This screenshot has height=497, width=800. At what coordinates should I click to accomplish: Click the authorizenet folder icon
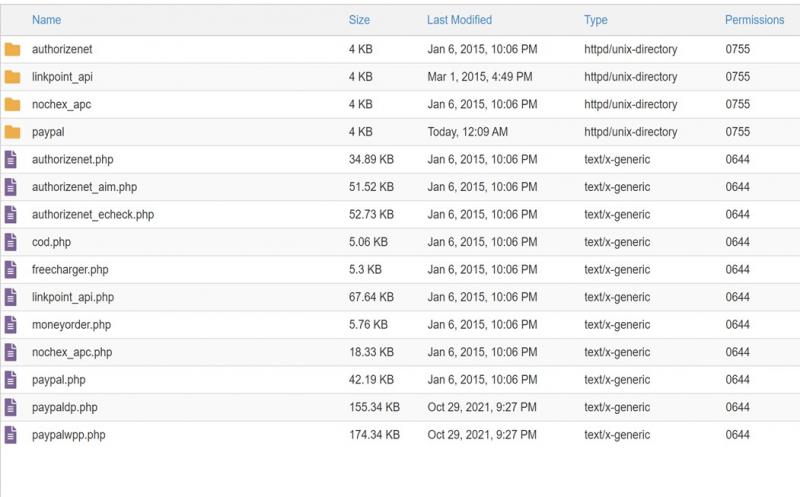coord(12,49)
